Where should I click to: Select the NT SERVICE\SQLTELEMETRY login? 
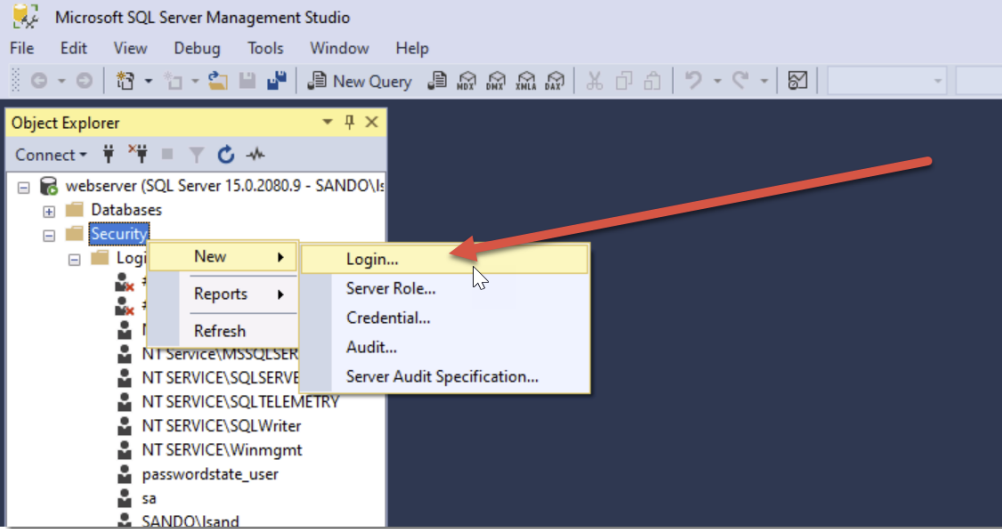tap(240, 402)
